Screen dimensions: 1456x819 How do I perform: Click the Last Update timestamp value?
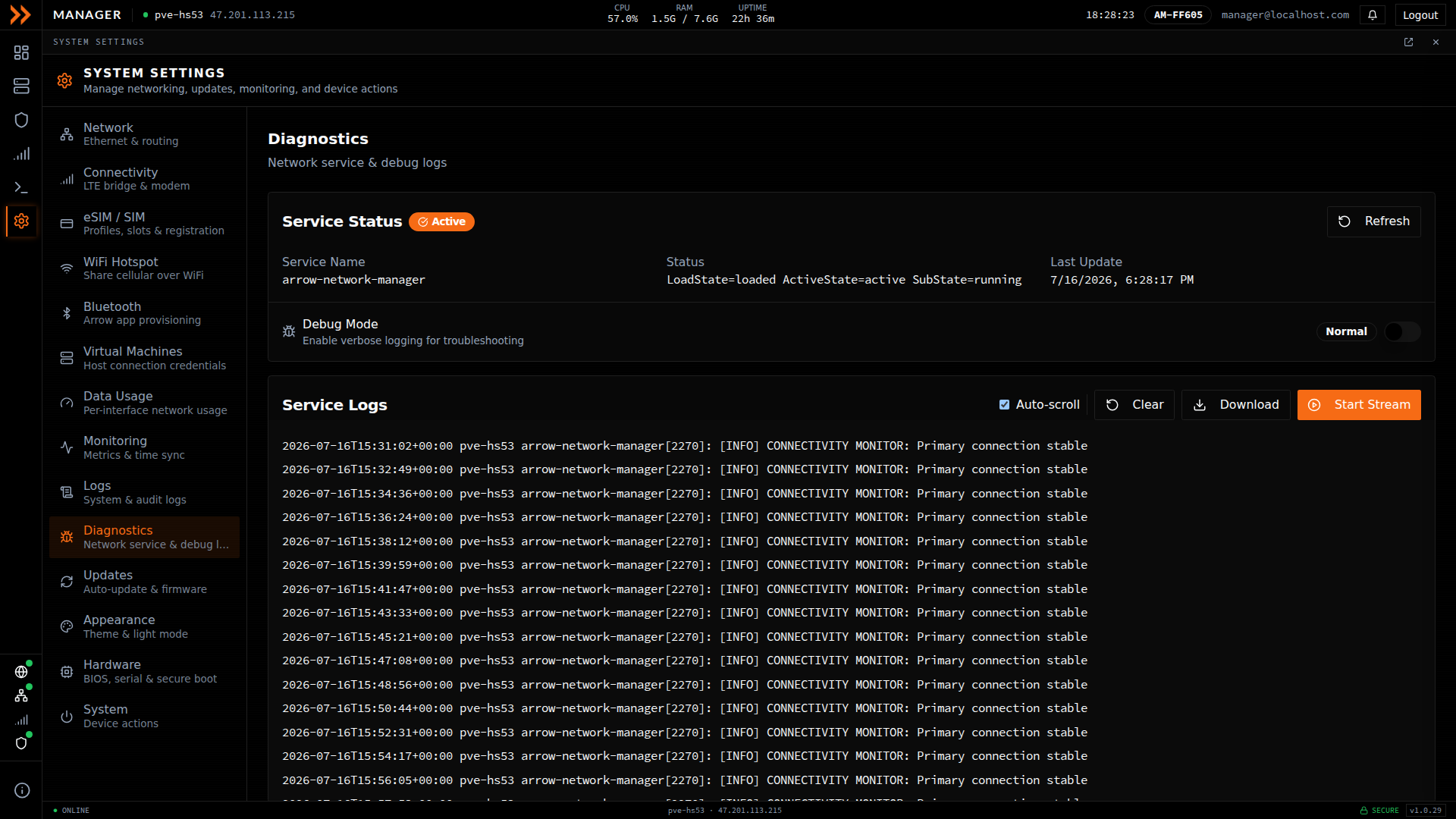tap(1122, 280)
